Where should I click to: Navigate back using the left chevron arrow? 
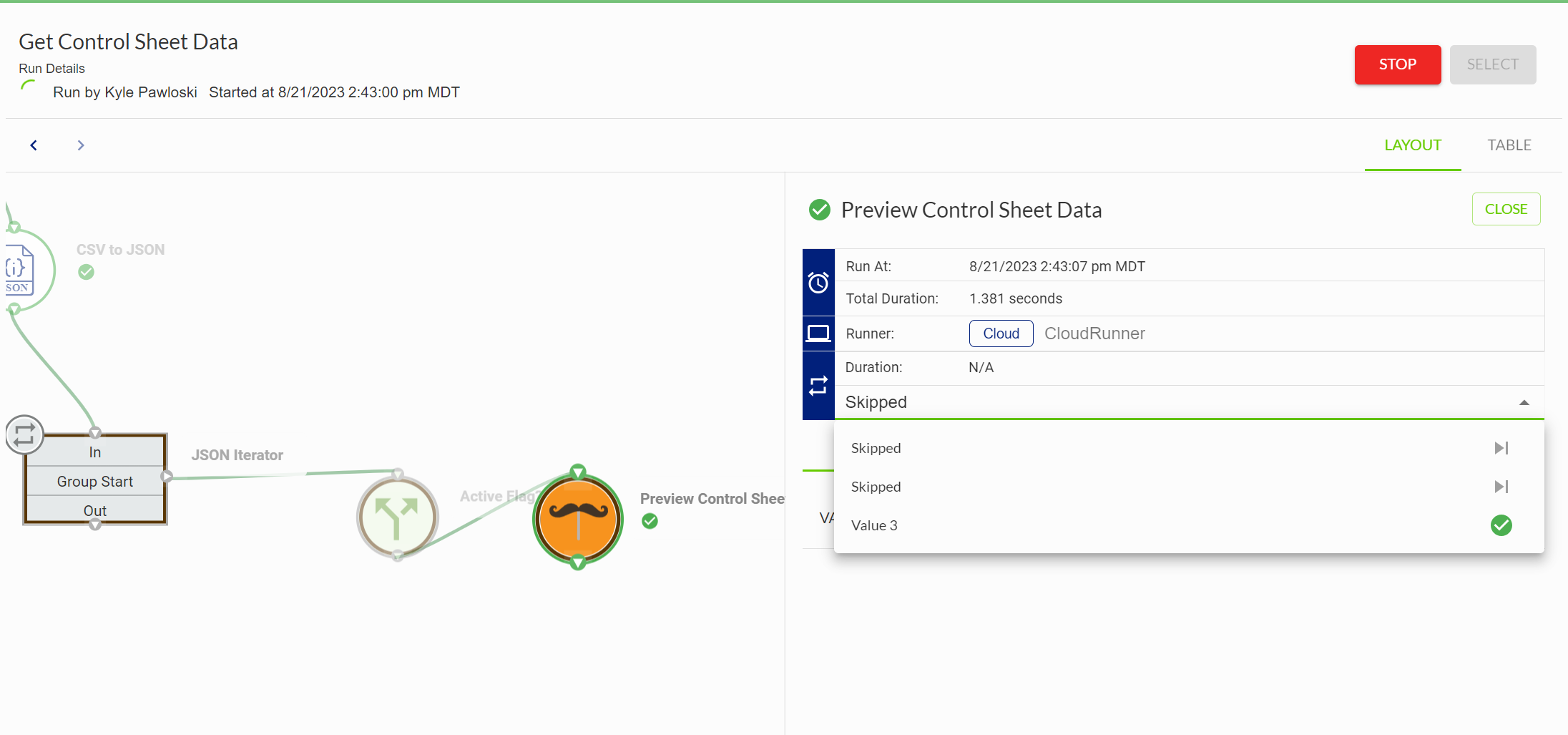34,145
